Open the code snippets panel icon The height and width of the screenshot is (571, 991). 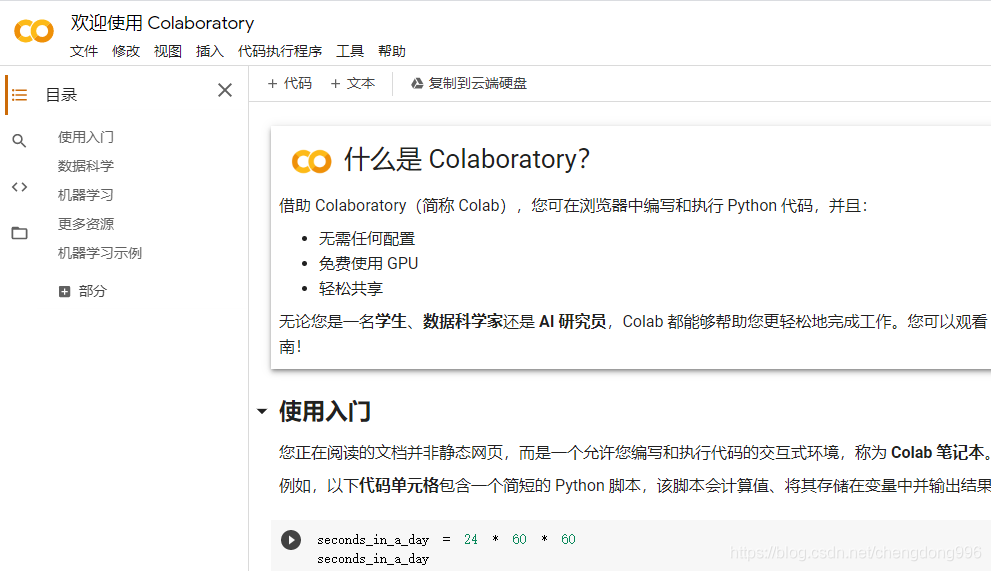pos(20,187)
